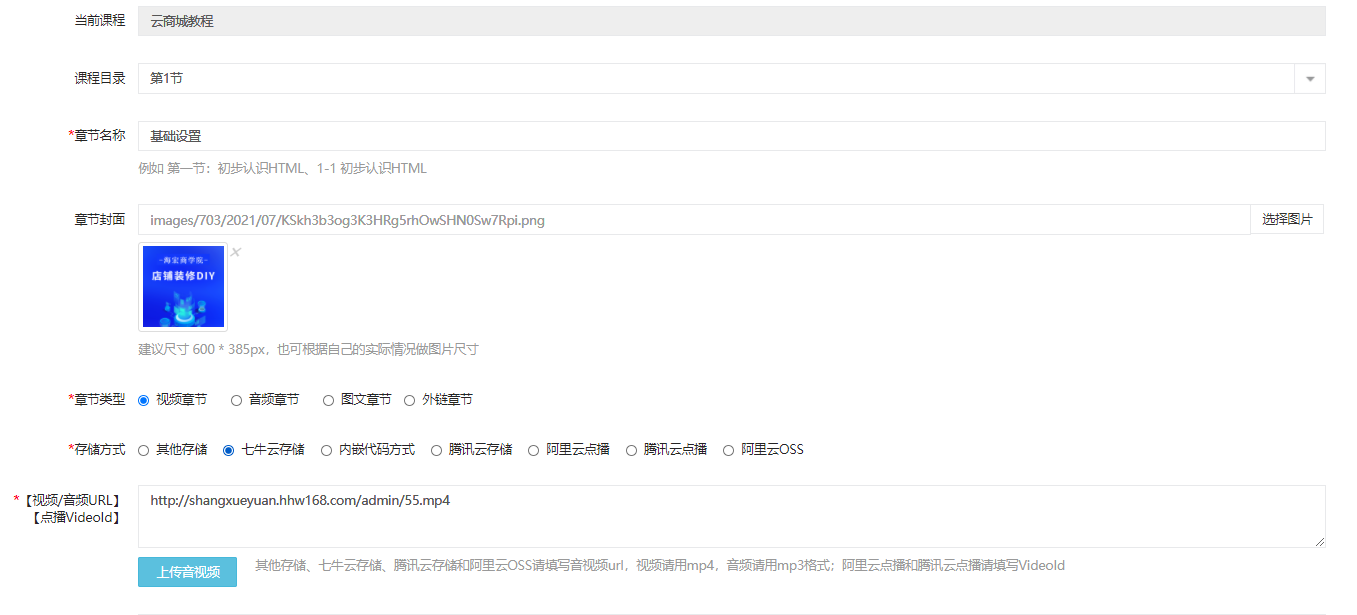Screen dimensions: 1357x615
Task: Choose 阿里云OSS storage option
Action: tap(729, 450)
